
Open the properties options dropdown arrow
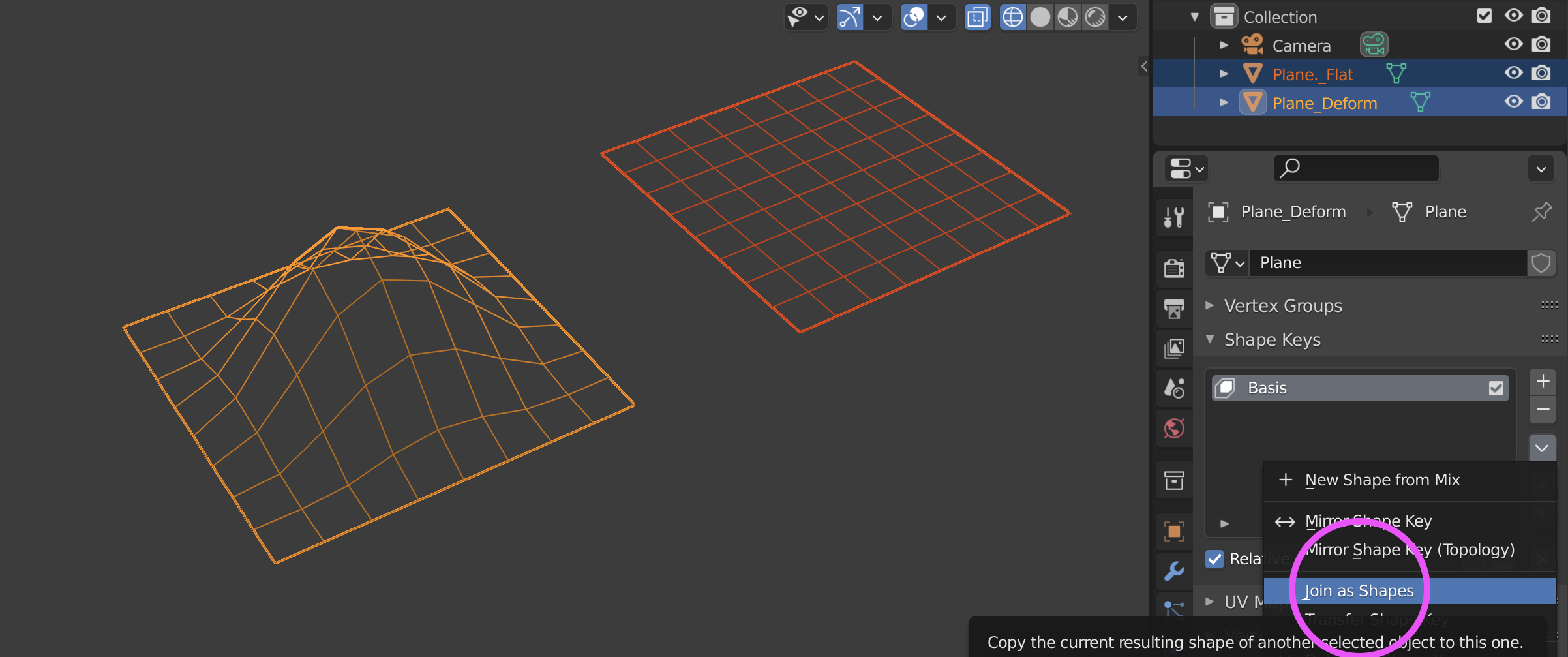(x=1541, y=169)
